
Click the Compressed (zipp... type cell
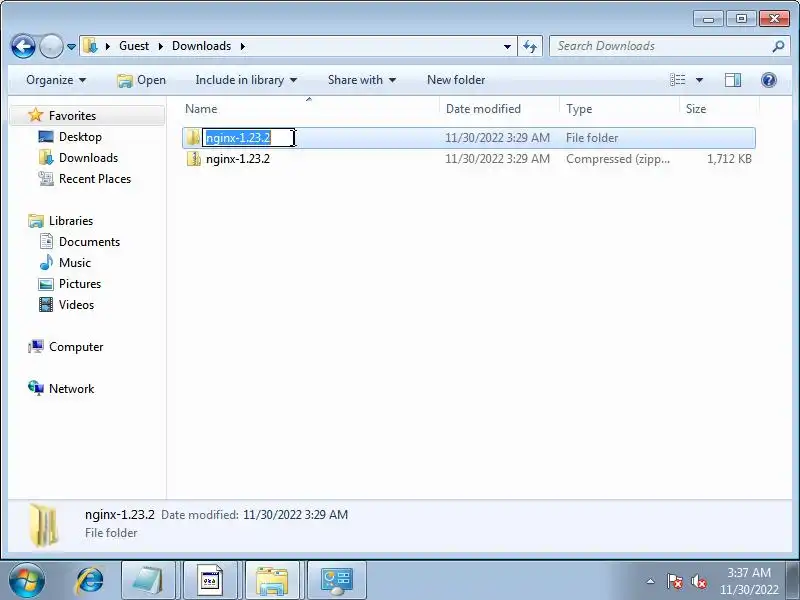(618, 159)
